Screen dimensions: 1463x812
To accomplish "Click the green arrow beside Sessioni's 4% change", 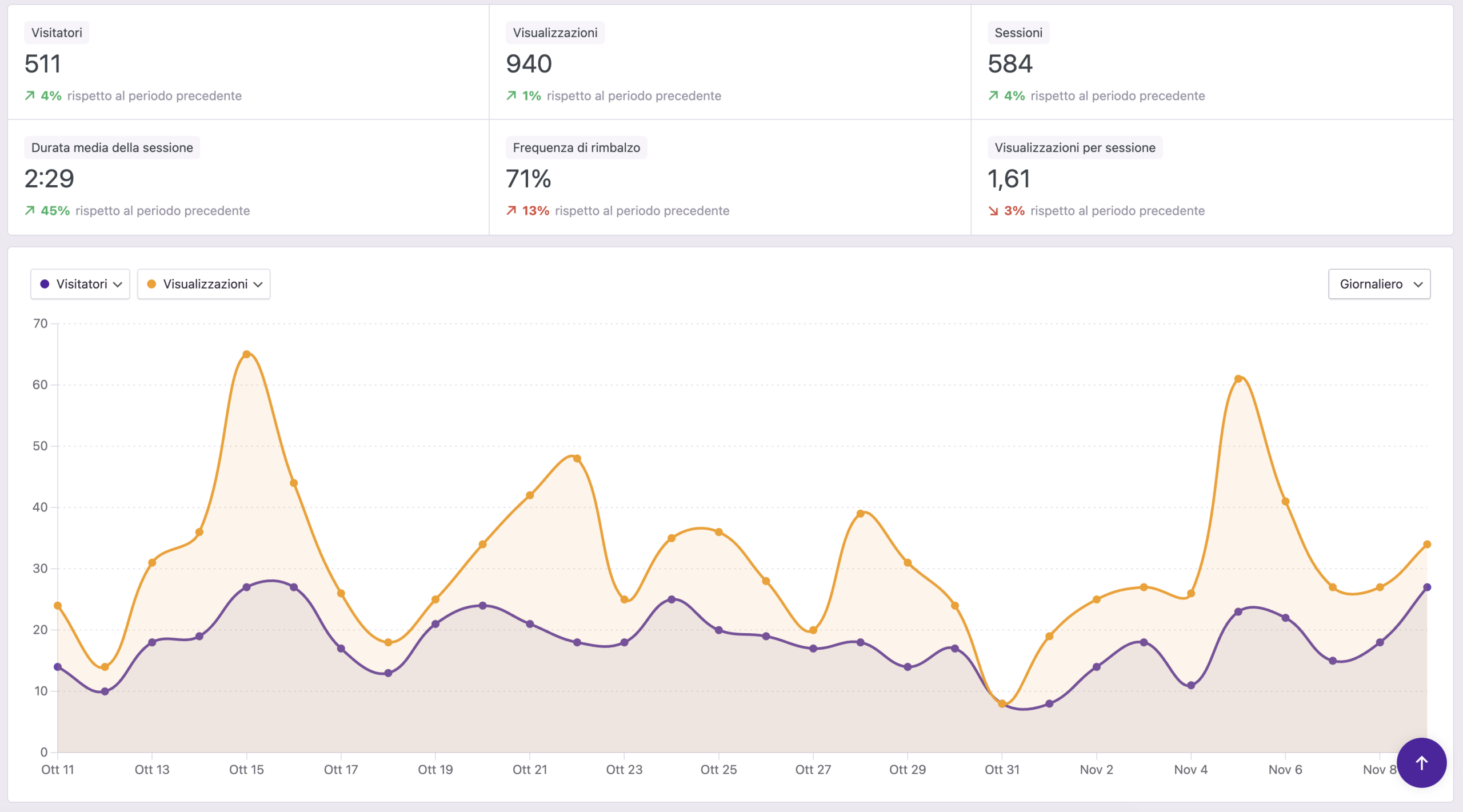I will point(994,95).
